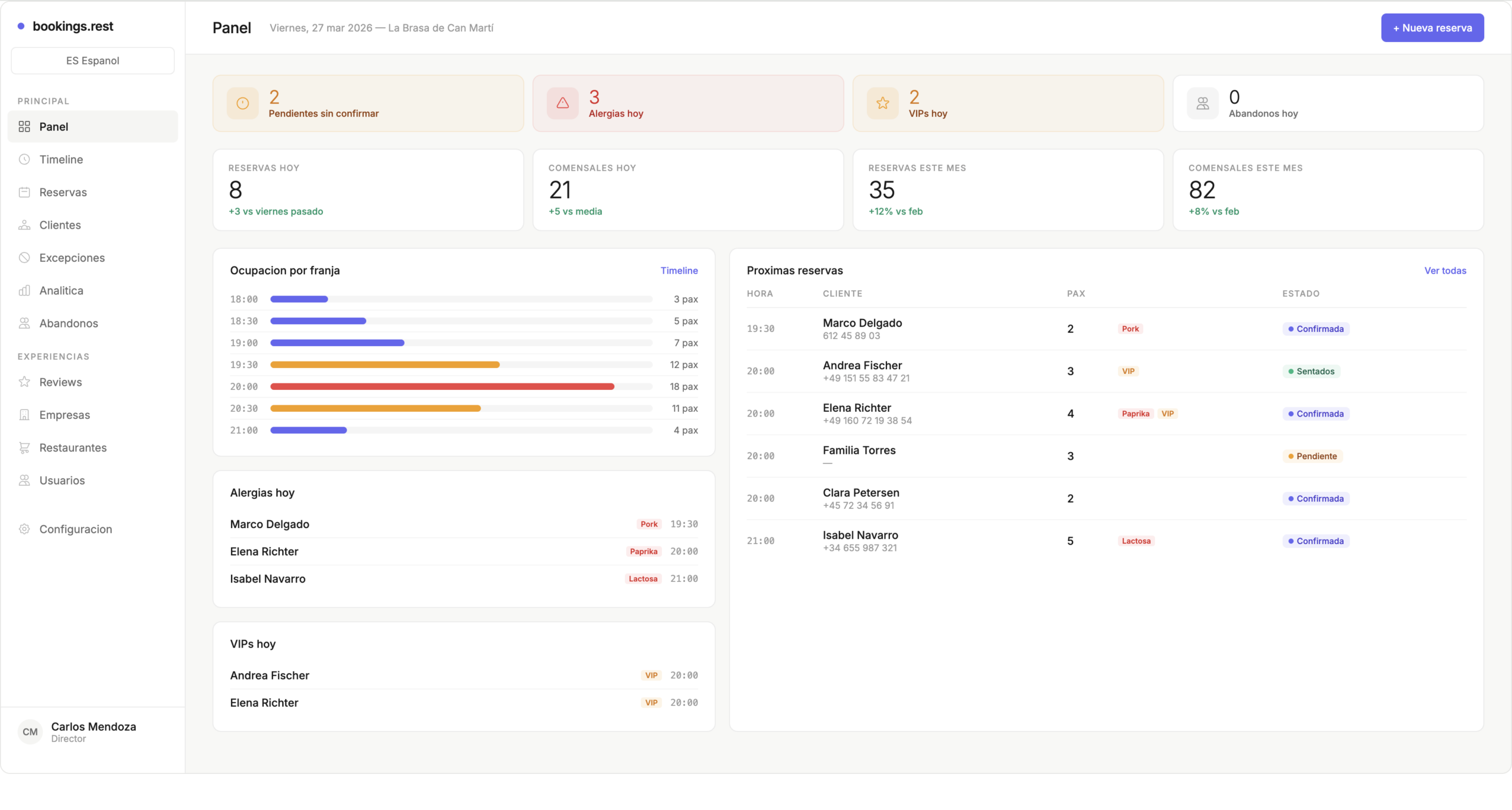Select Clara Petersen reservation row

(1106, 499)
